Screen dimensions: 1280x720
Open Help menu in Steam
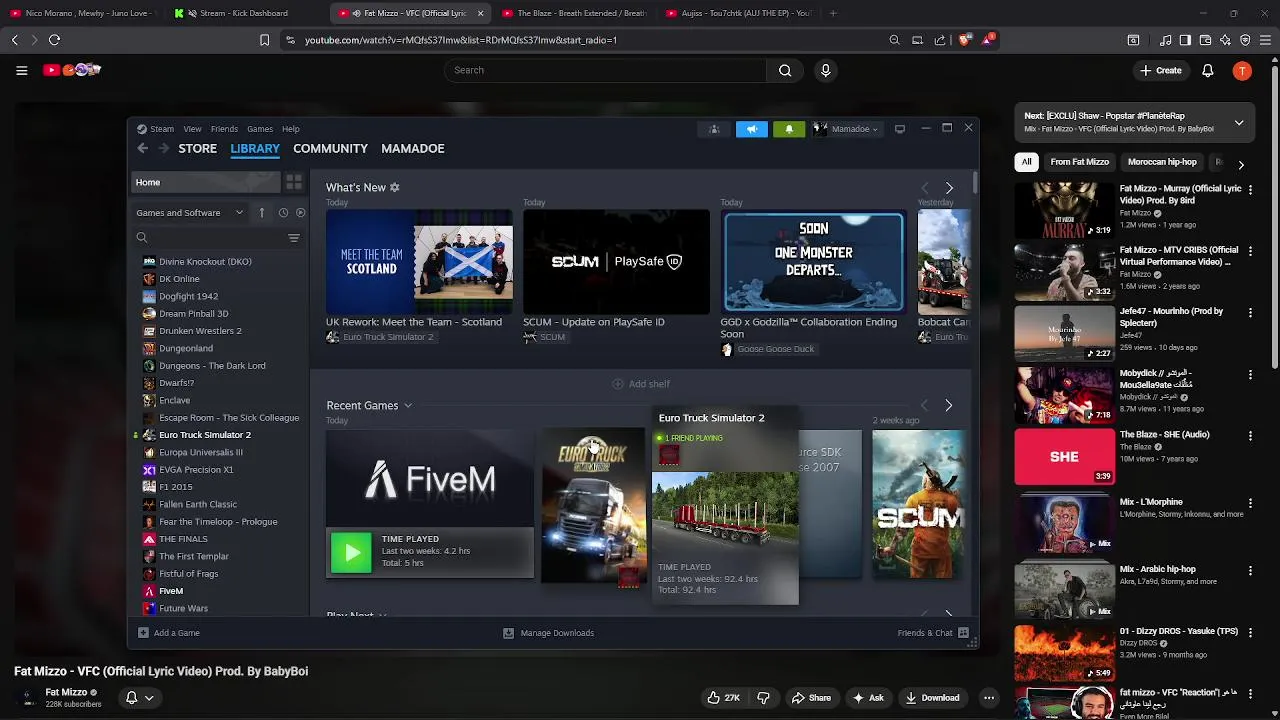(290, 129)
